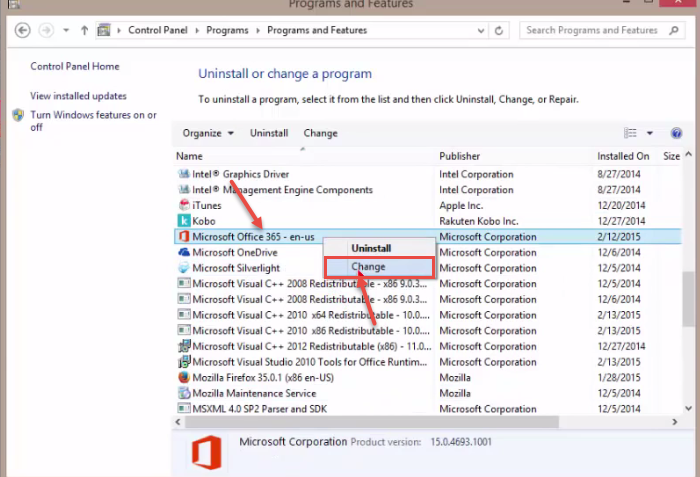Click Visual C++ 2010 x64 Redistributable icon
The width and height of the screenshot is (700, 477).
(x=184, y=314)
